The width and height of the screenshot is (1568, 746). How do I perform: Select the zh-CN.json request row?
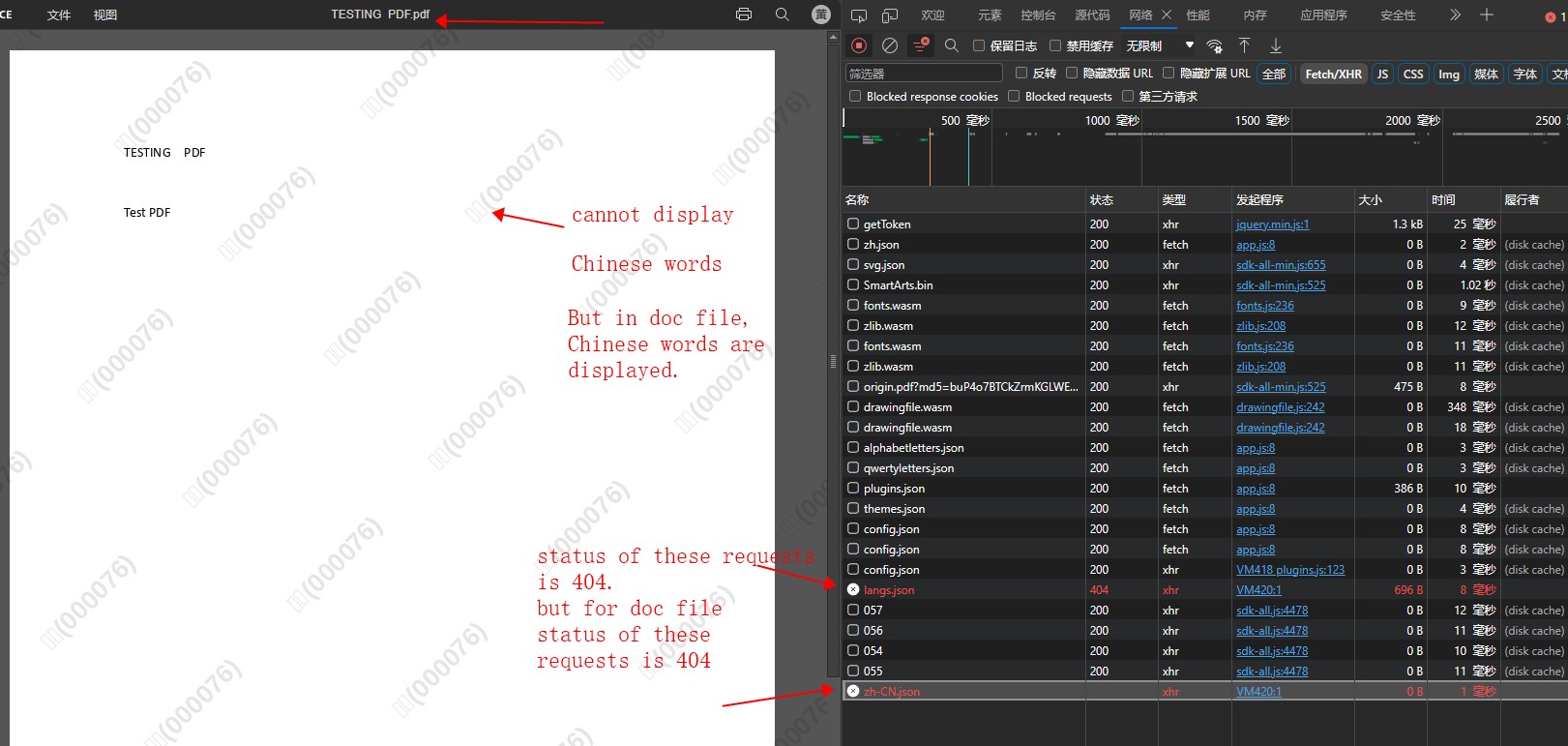coord(1204,691)
